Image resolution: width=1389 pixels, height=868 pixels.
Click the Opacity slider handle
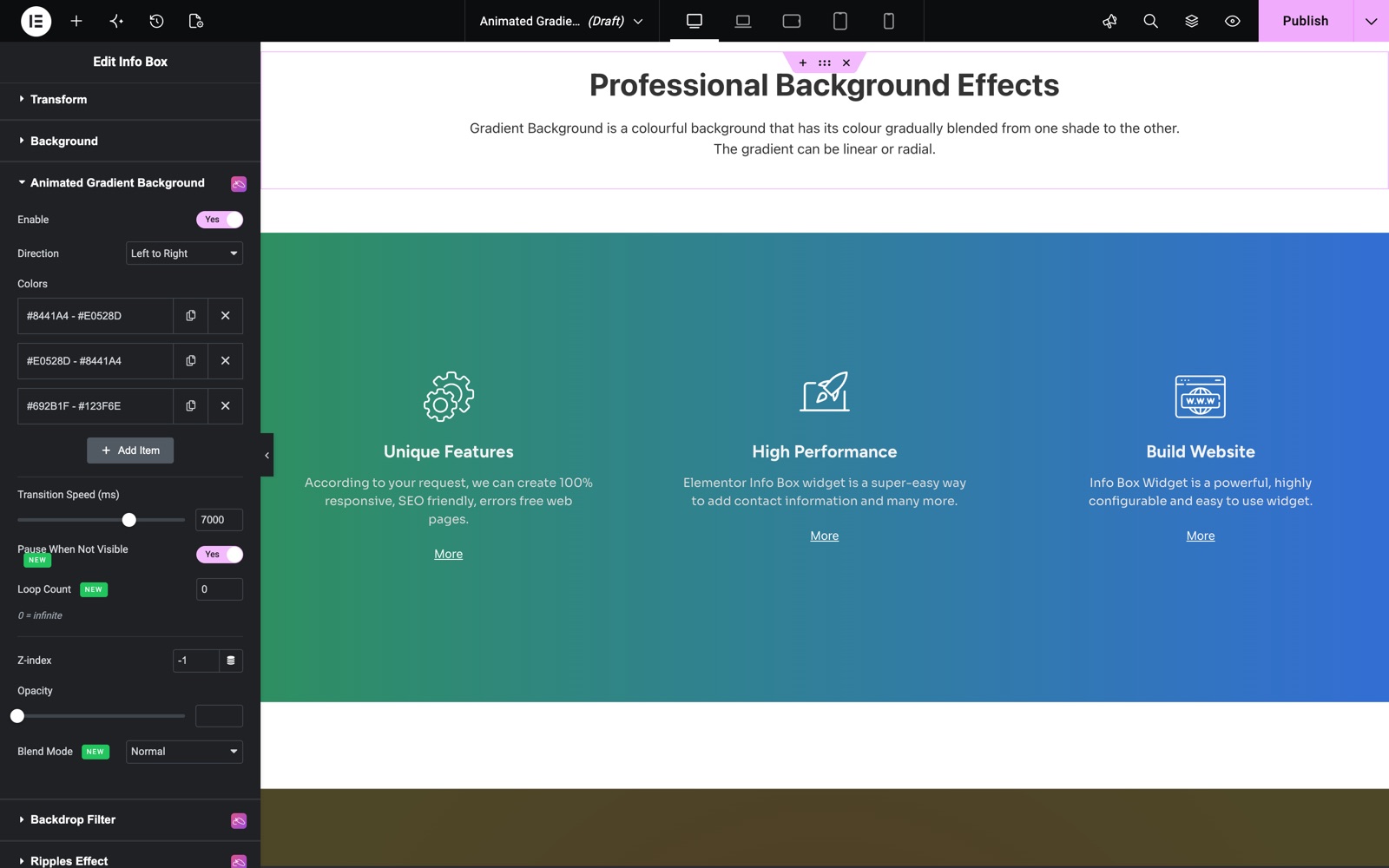(17, 716)
